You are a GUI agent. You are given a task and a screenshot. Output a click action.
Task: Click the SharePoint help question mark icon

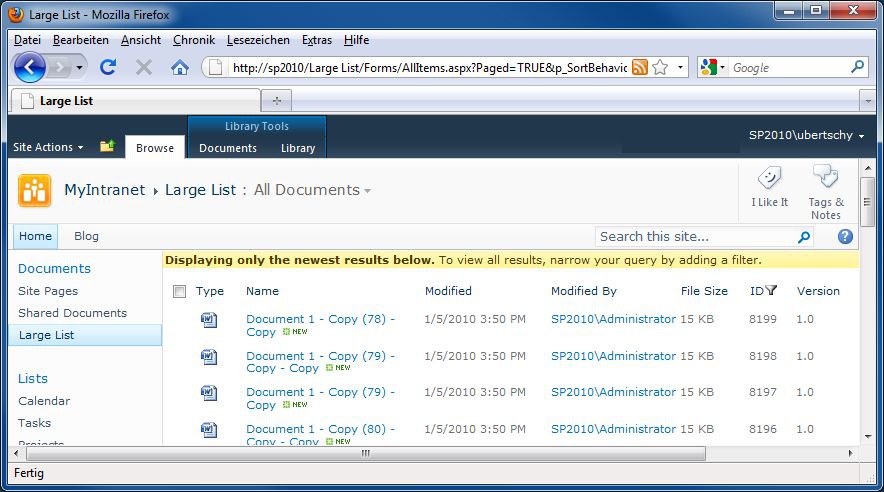845,237
